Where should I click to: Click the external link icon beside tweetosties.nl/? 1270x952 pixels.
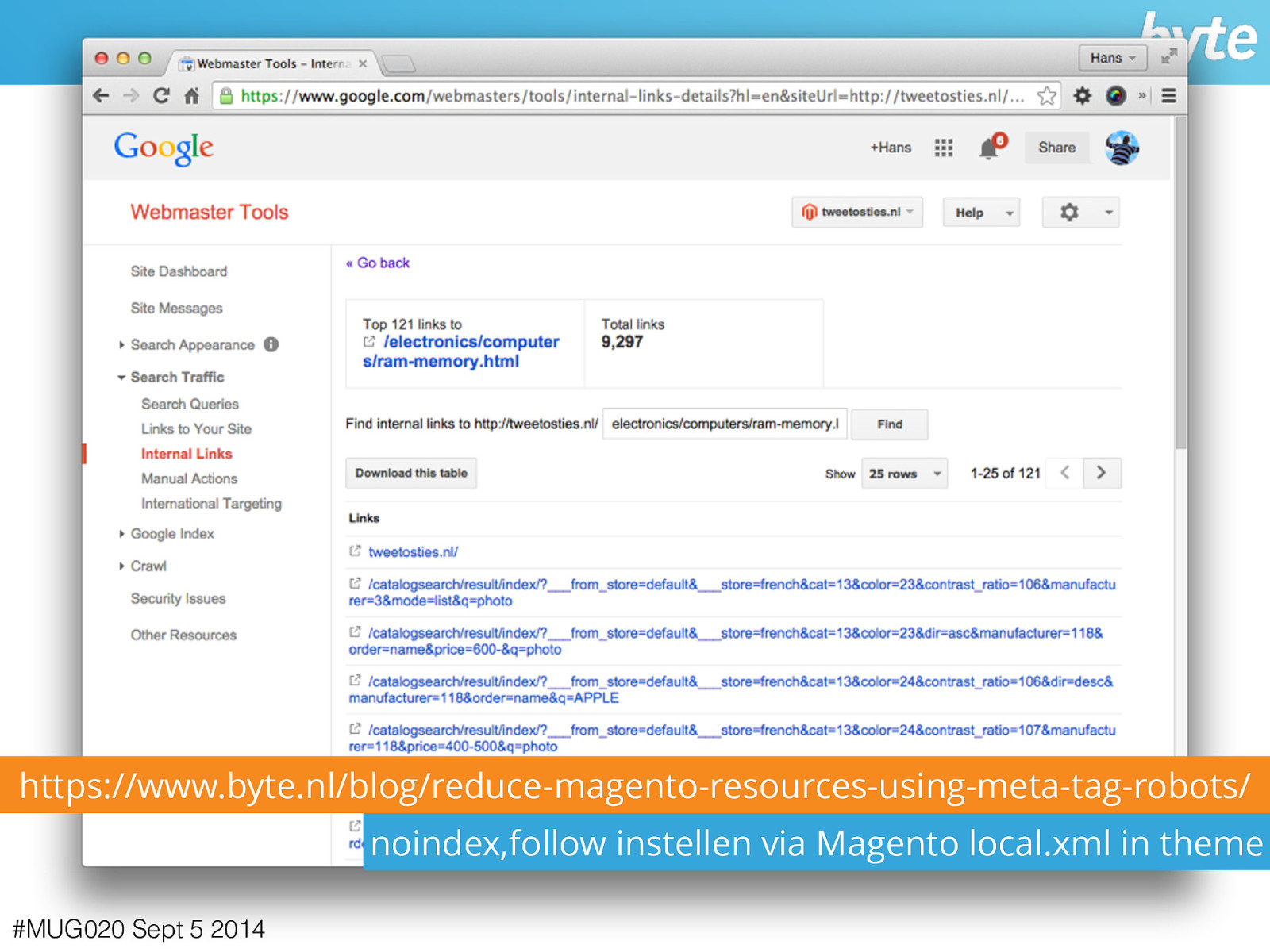[355, 551]
